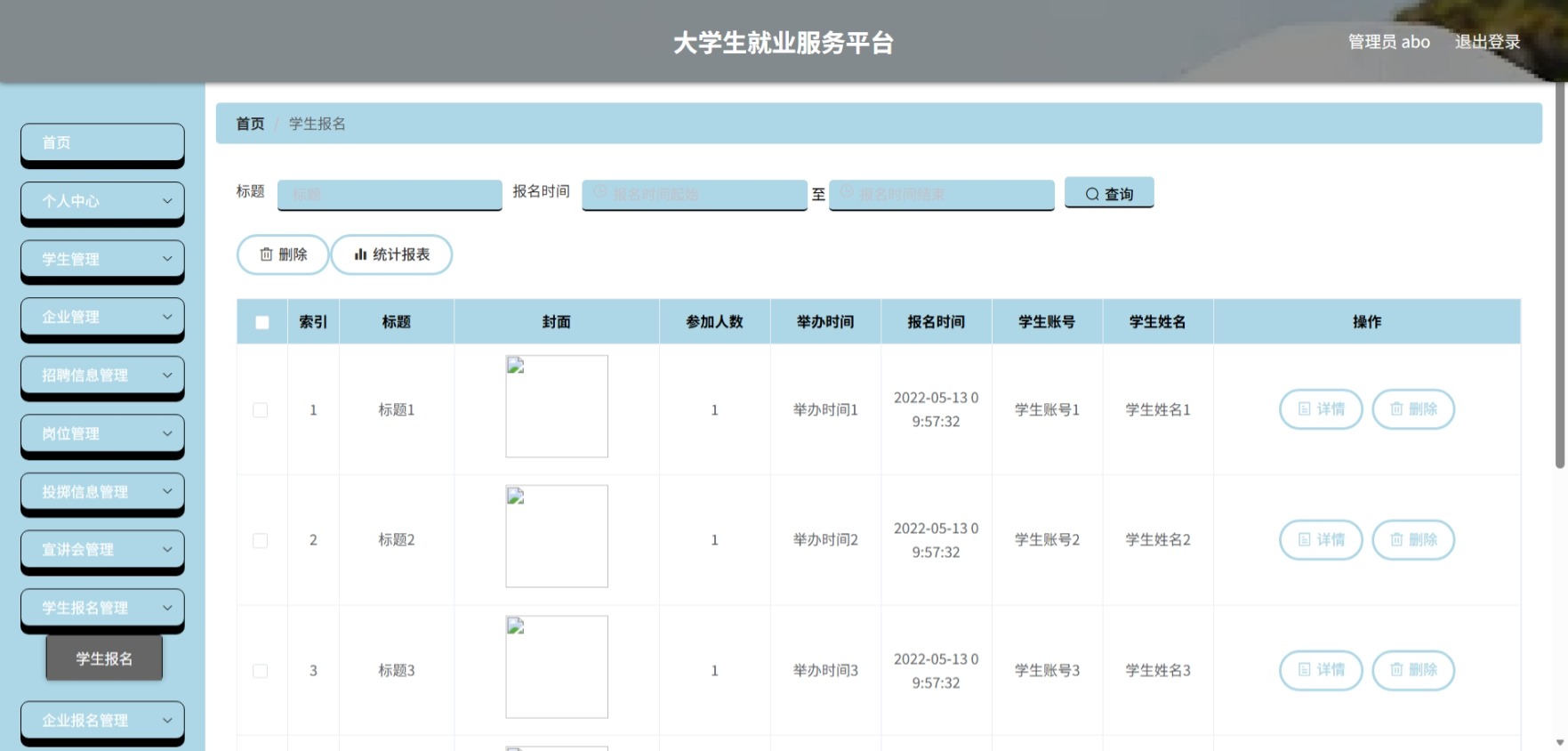Click the 退出登录 link
The width and height of the screenshot is (1568, 751).
pyautogui.click(x=1487, y=42)
